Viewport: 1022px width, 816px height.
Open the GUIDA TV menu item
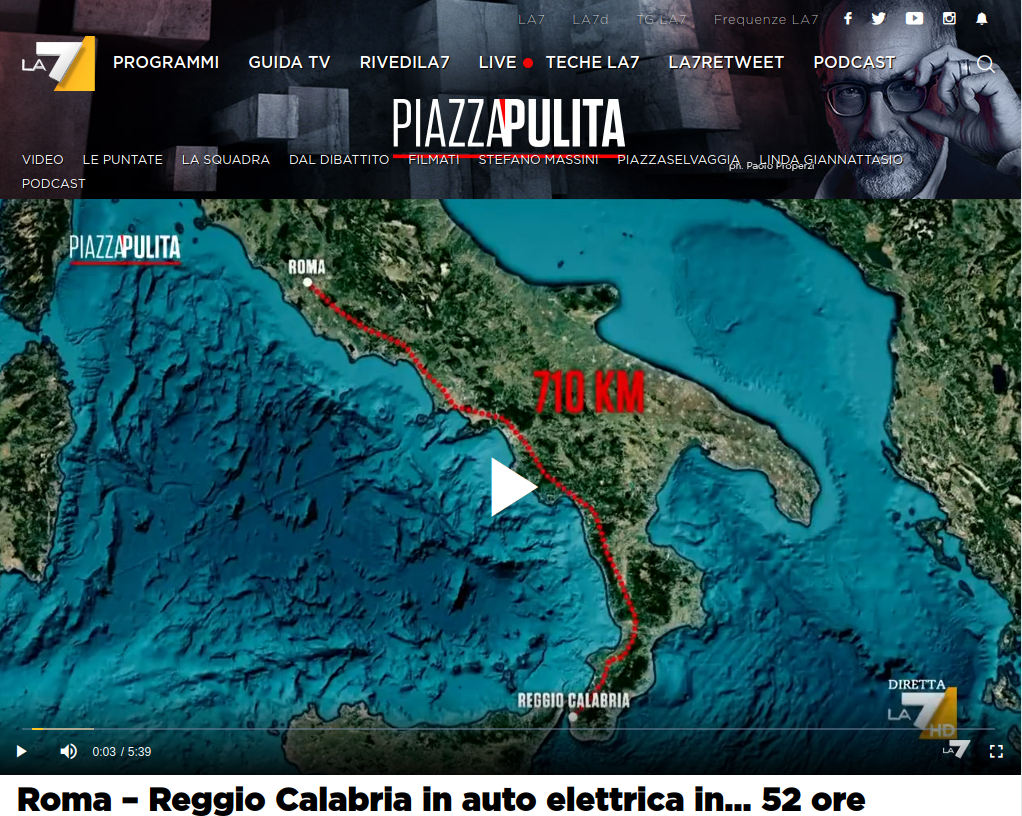(x=289, y=63)
